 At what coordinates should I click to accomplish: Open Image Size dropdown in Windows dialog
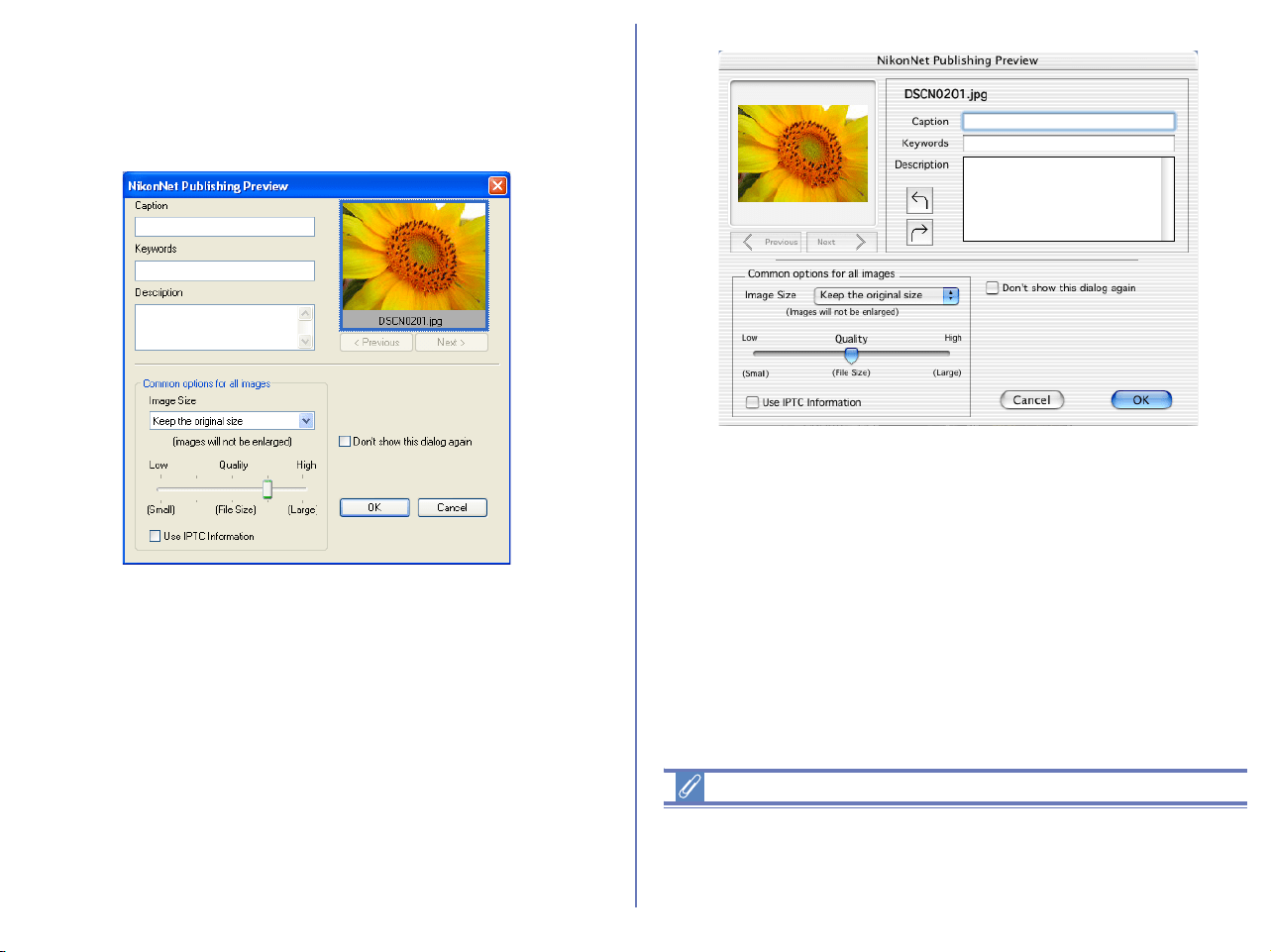pyautogui.click(x=306, y=421)
